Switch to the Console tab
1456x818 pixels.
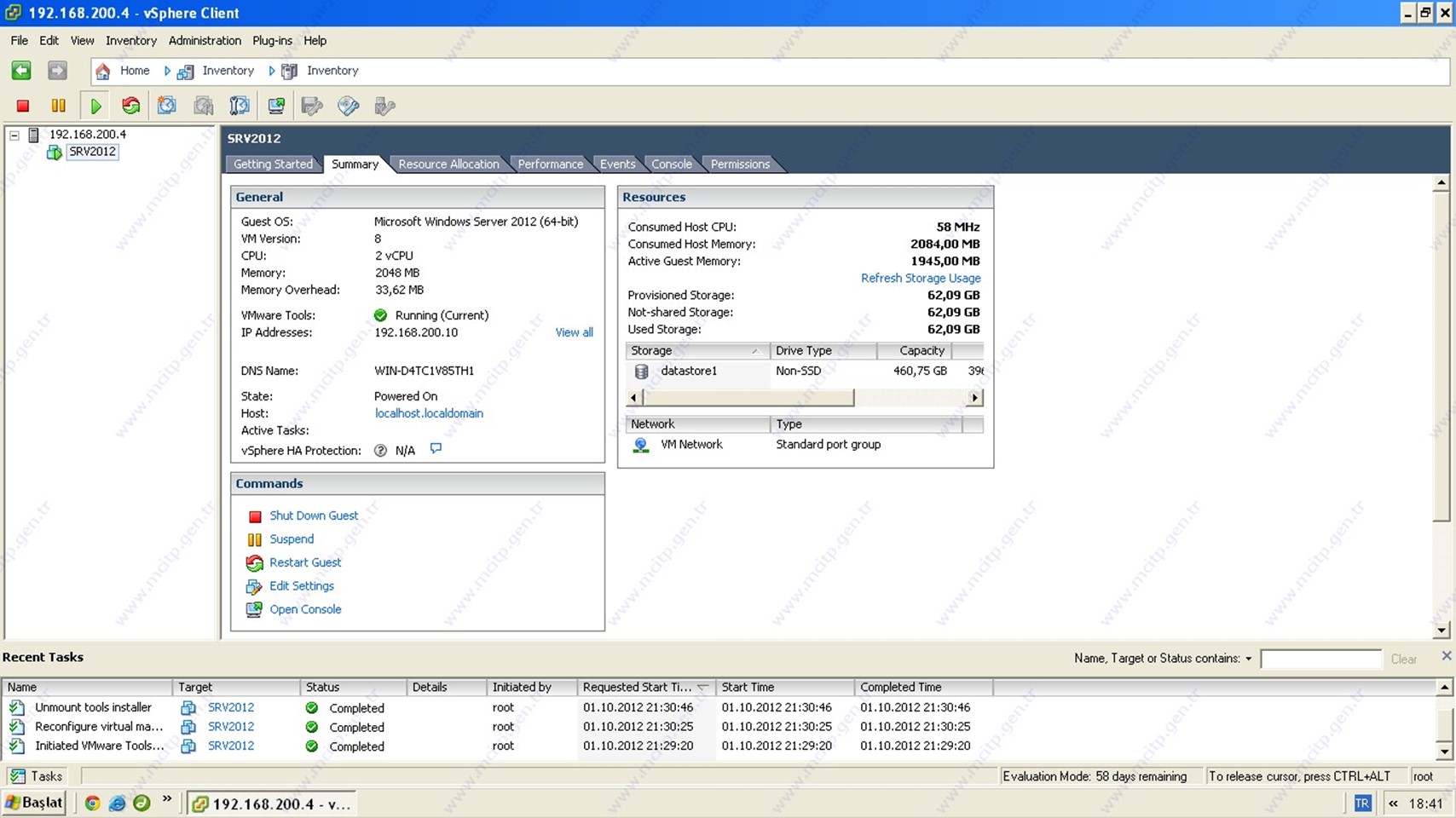point(672,164)
